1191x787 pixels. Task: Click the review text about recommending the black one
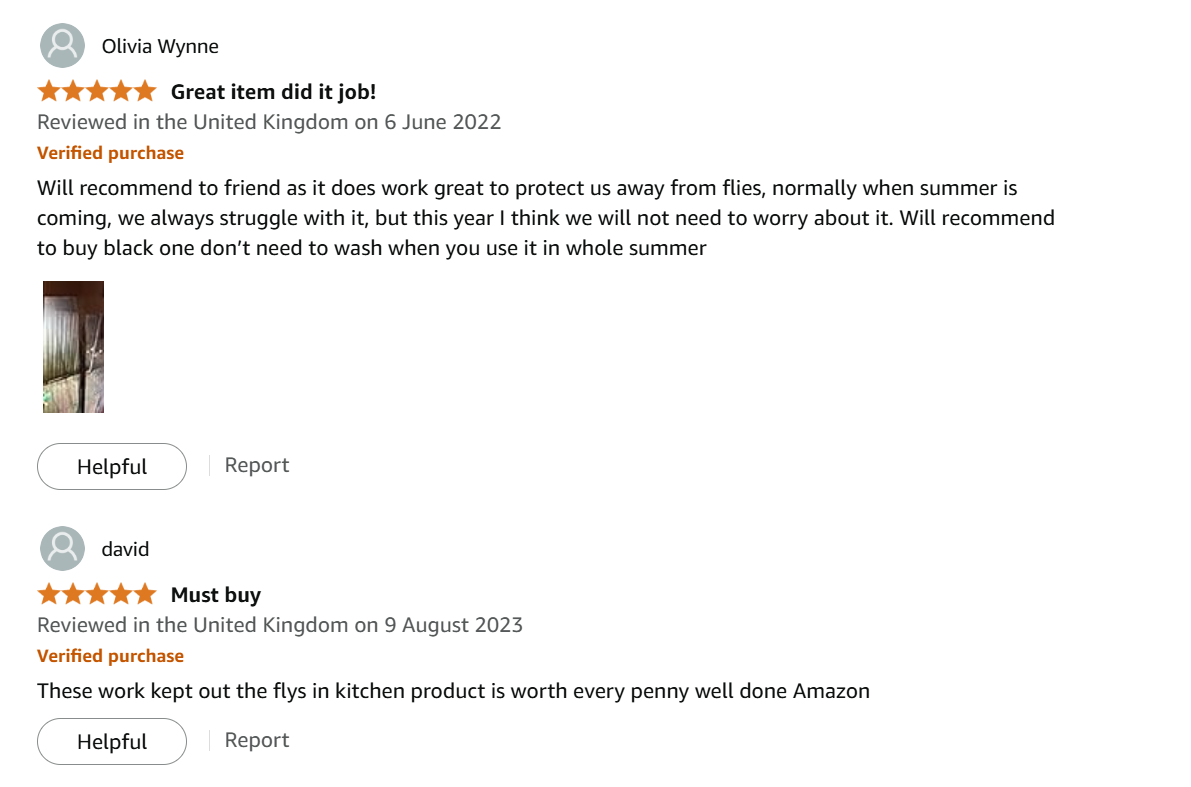click(545, 218)
